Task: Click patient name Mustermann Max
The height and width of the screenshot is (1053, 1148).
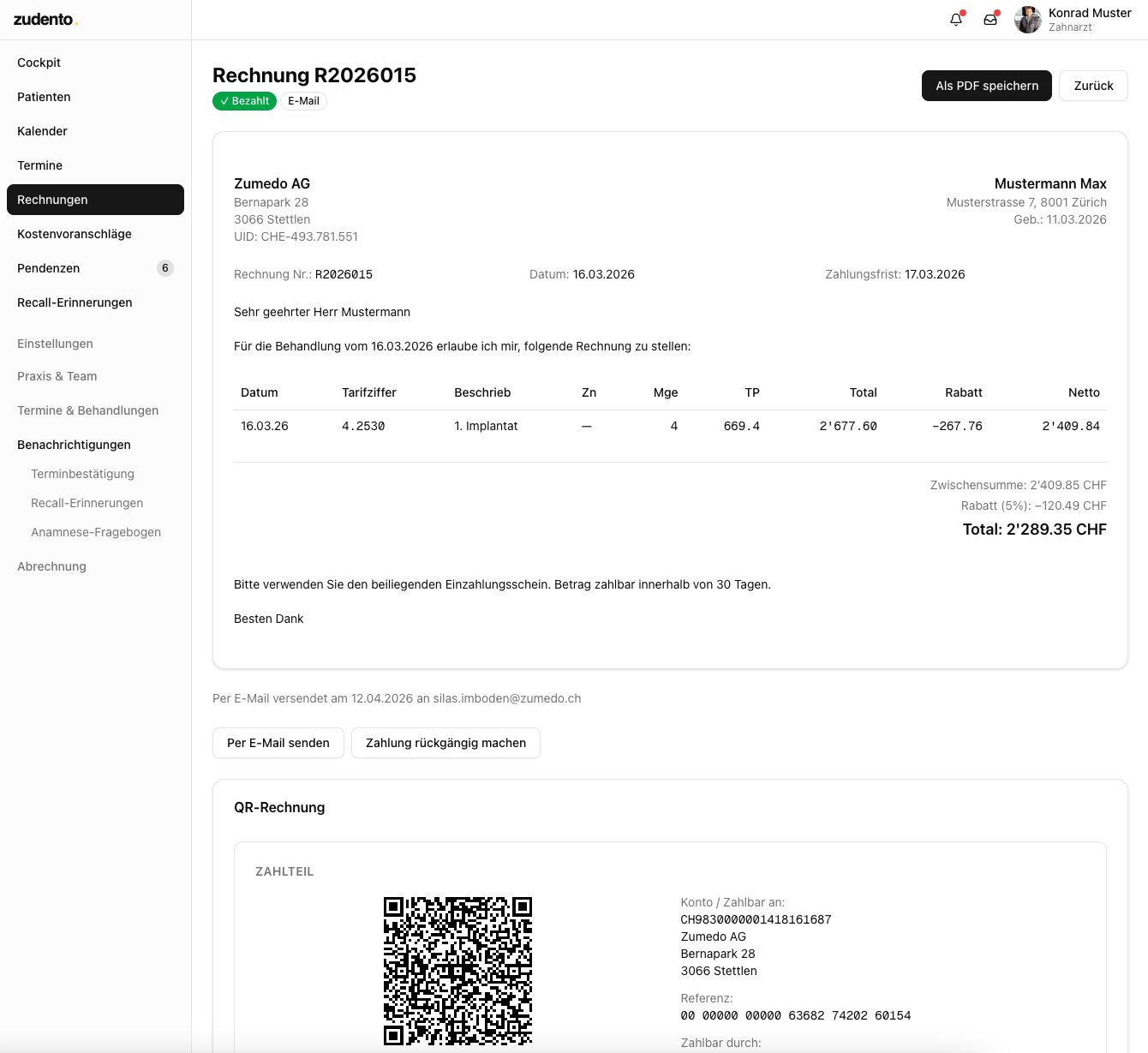Action: (x=1050, y=183)
